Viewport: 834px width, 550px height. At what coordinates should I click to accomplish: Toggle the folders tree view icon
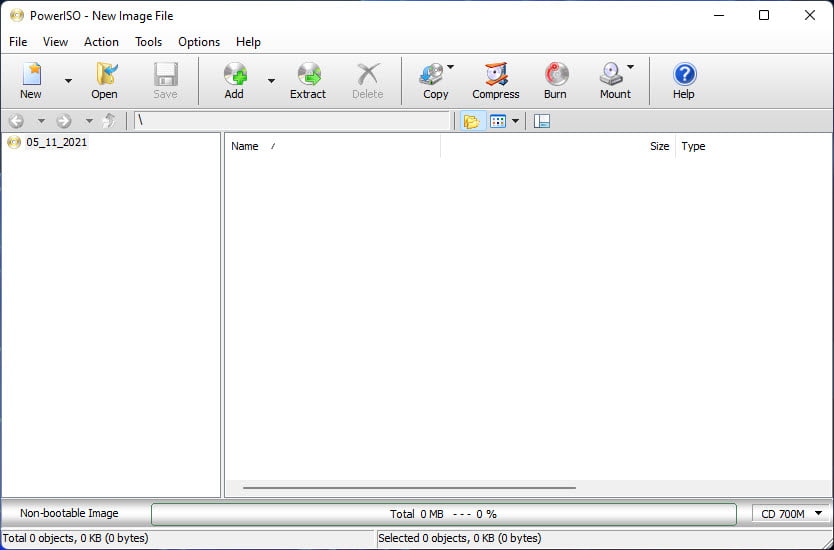(x=472, y=121)
